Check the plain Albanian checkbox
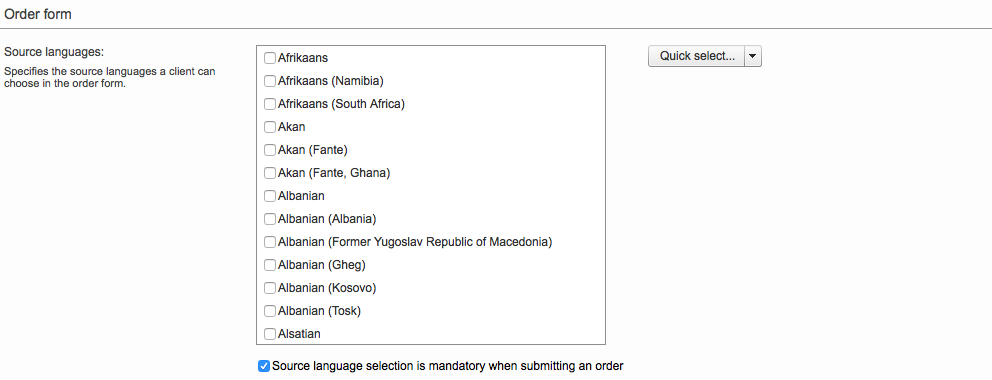The image size is (992, 380). [x=270, y=196]
